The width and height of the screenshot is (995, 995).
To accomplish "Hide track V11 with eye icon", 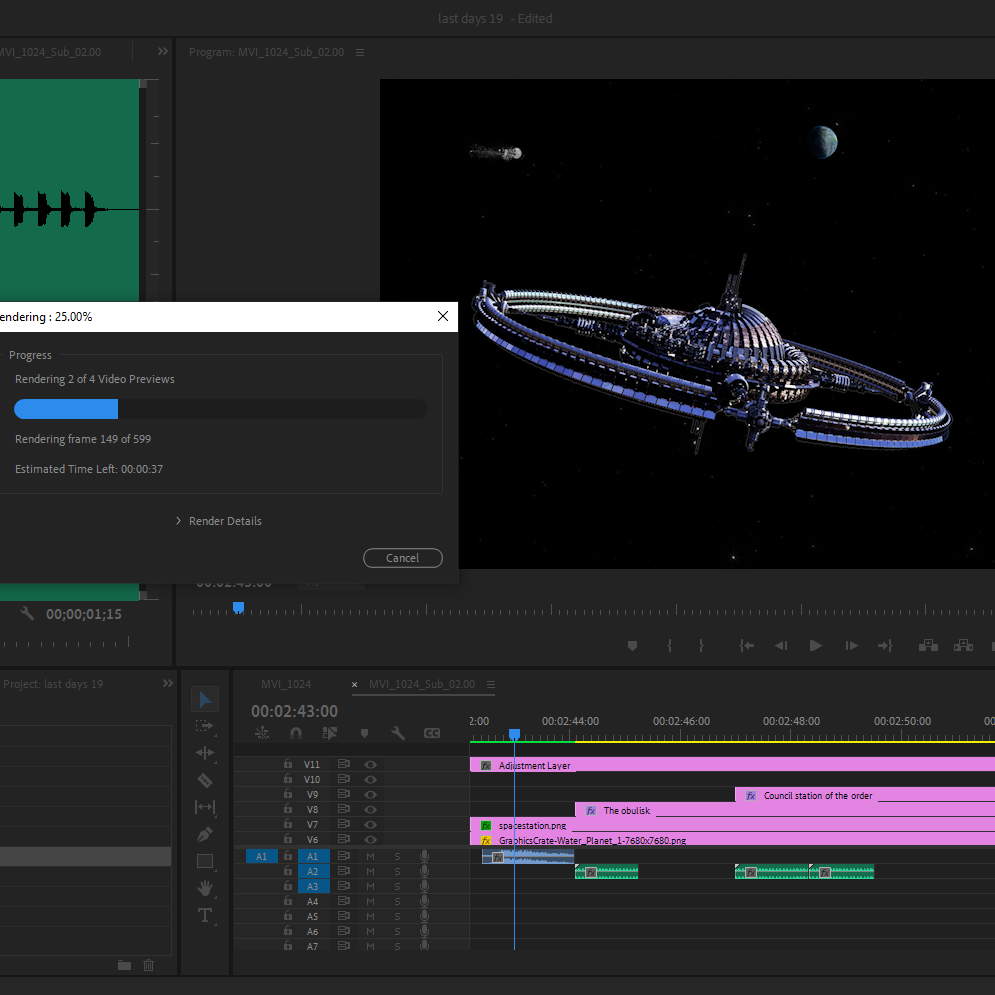I will pos(371,765).
